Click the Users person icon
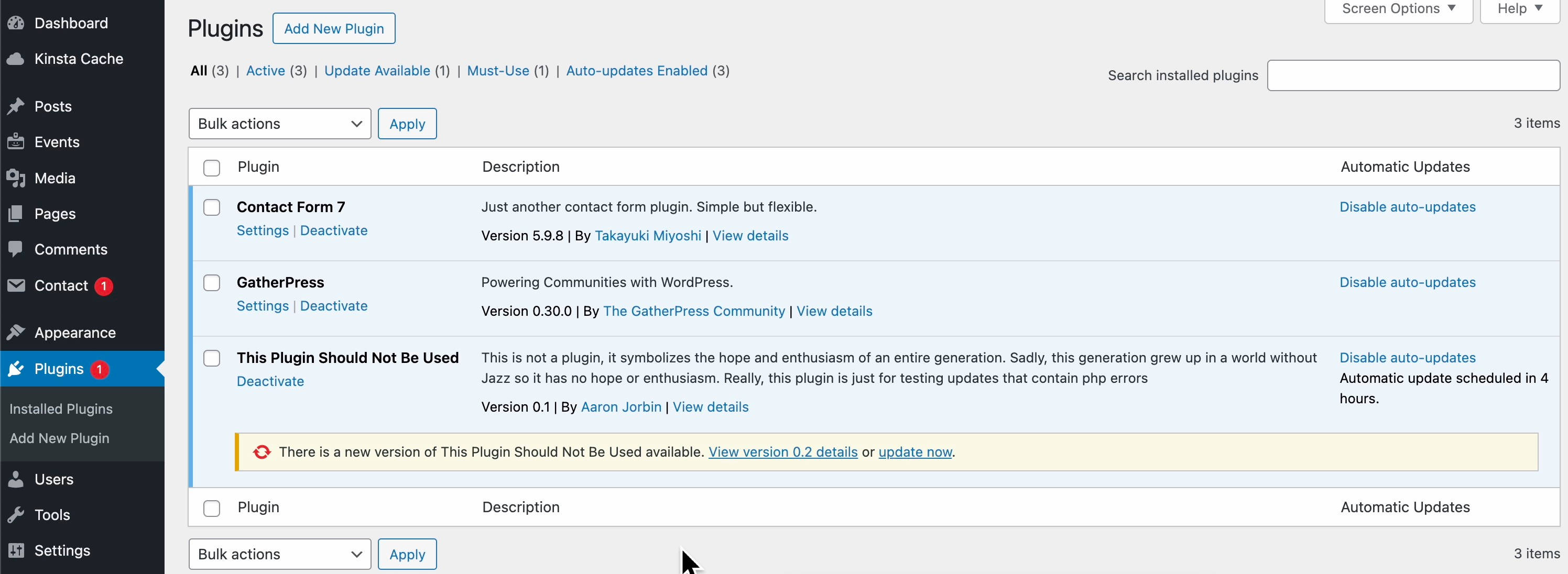The height and width of the screenshot is (574, 1568). tap(16, 479)
